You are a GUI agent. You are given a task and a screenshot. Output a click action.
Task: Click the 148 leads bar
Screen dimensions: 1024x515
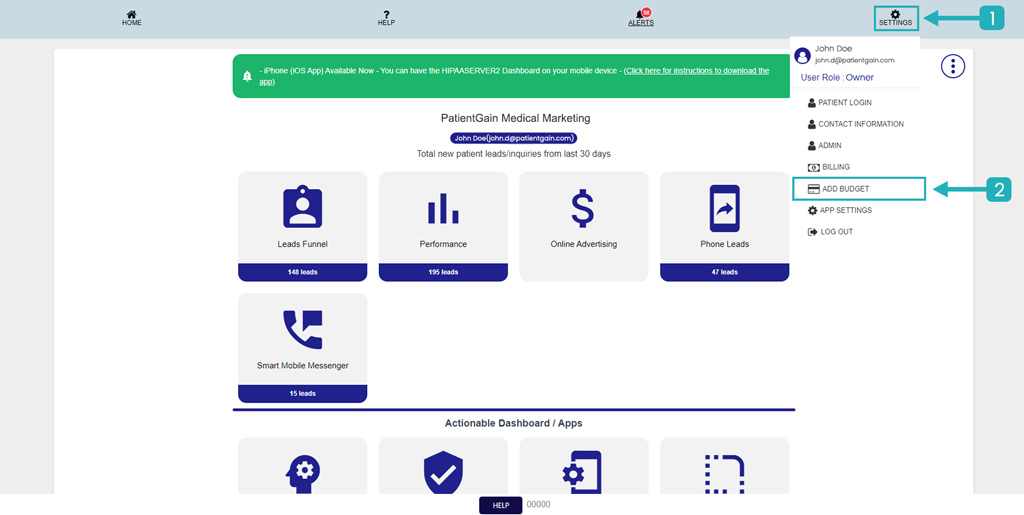[302, 272]
